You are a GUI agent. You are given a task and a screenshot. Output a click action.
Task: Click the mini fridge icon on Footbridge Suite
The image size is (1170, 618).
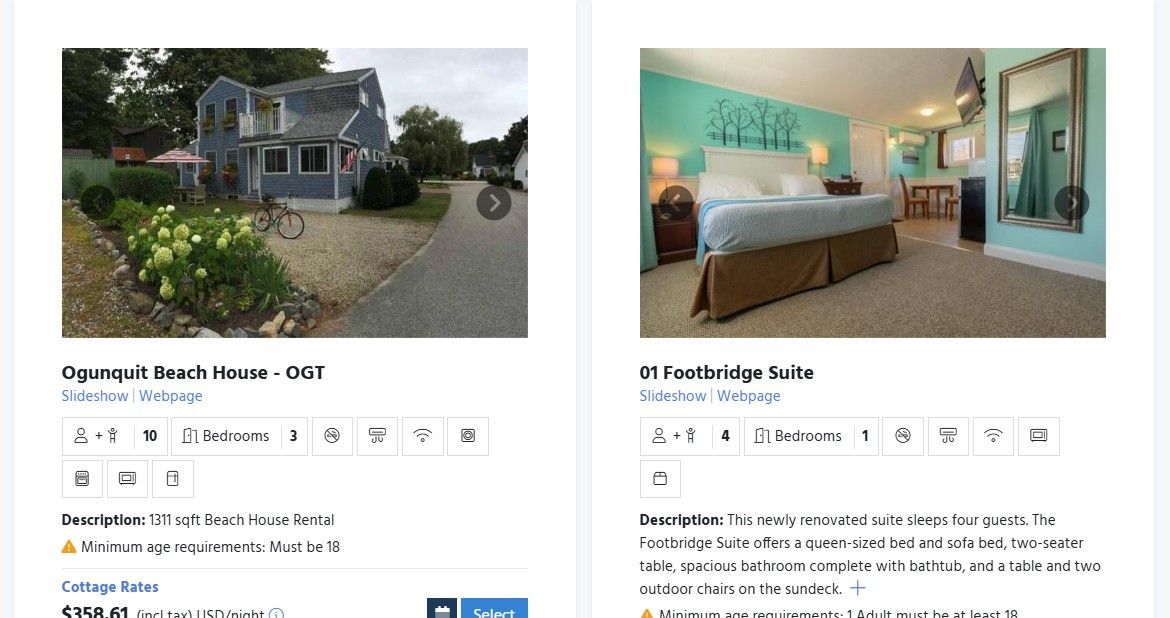click(660, 478)
